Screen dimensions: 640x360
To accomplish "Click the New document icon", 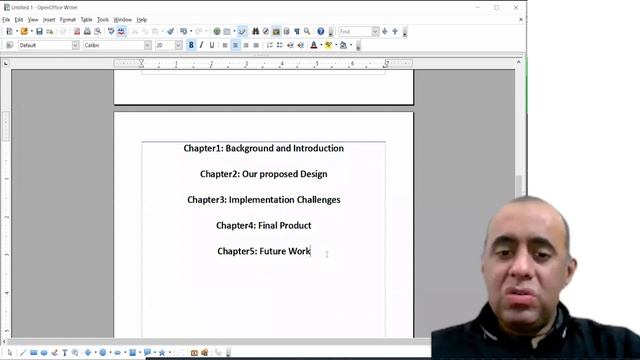I will [9, 31].
